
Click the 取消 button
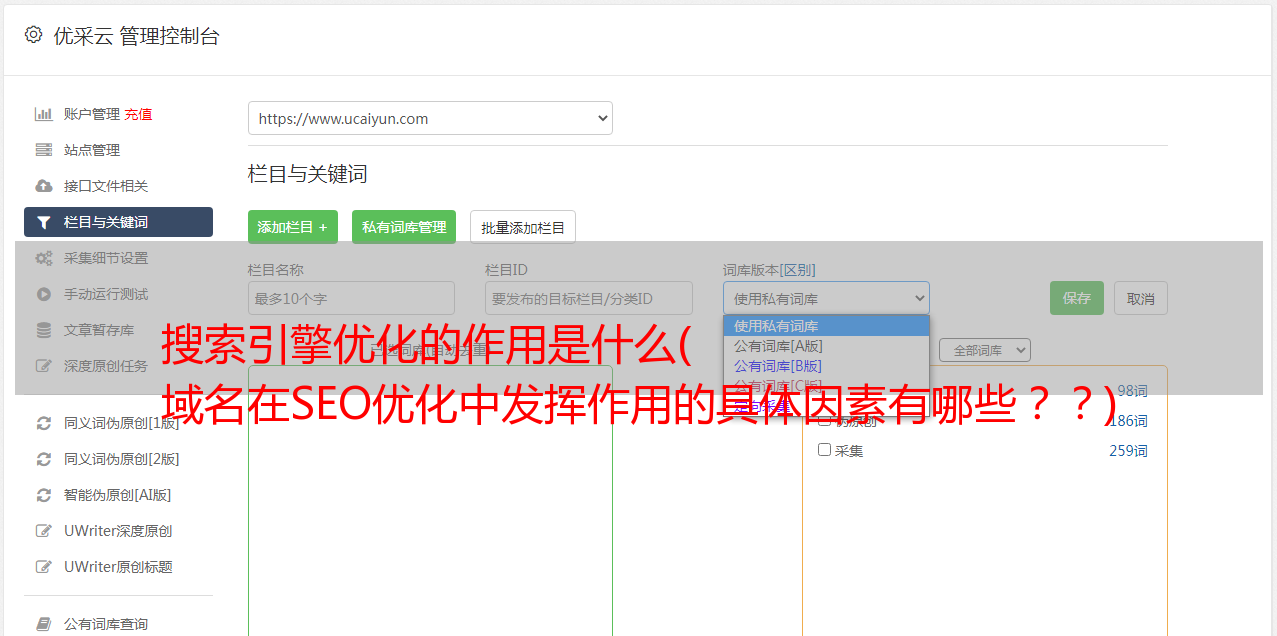pos(1141,298)
